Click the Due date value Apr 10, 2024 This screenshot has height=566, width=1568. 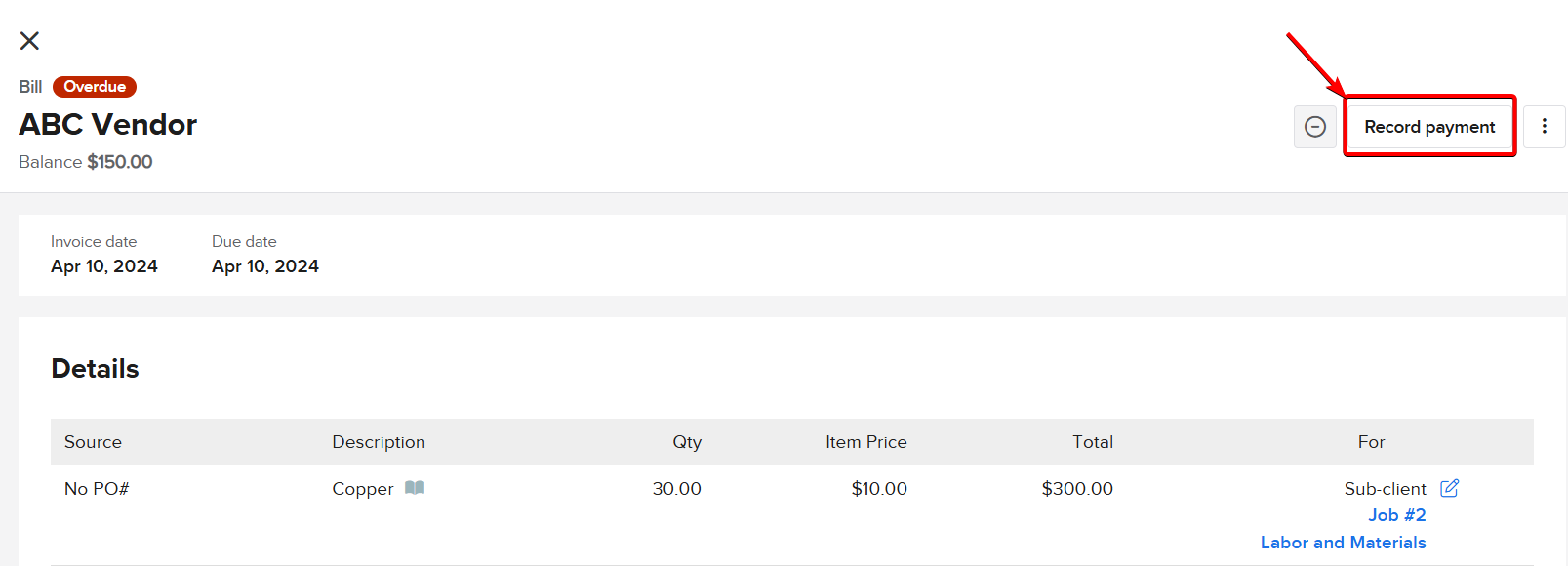265,266
